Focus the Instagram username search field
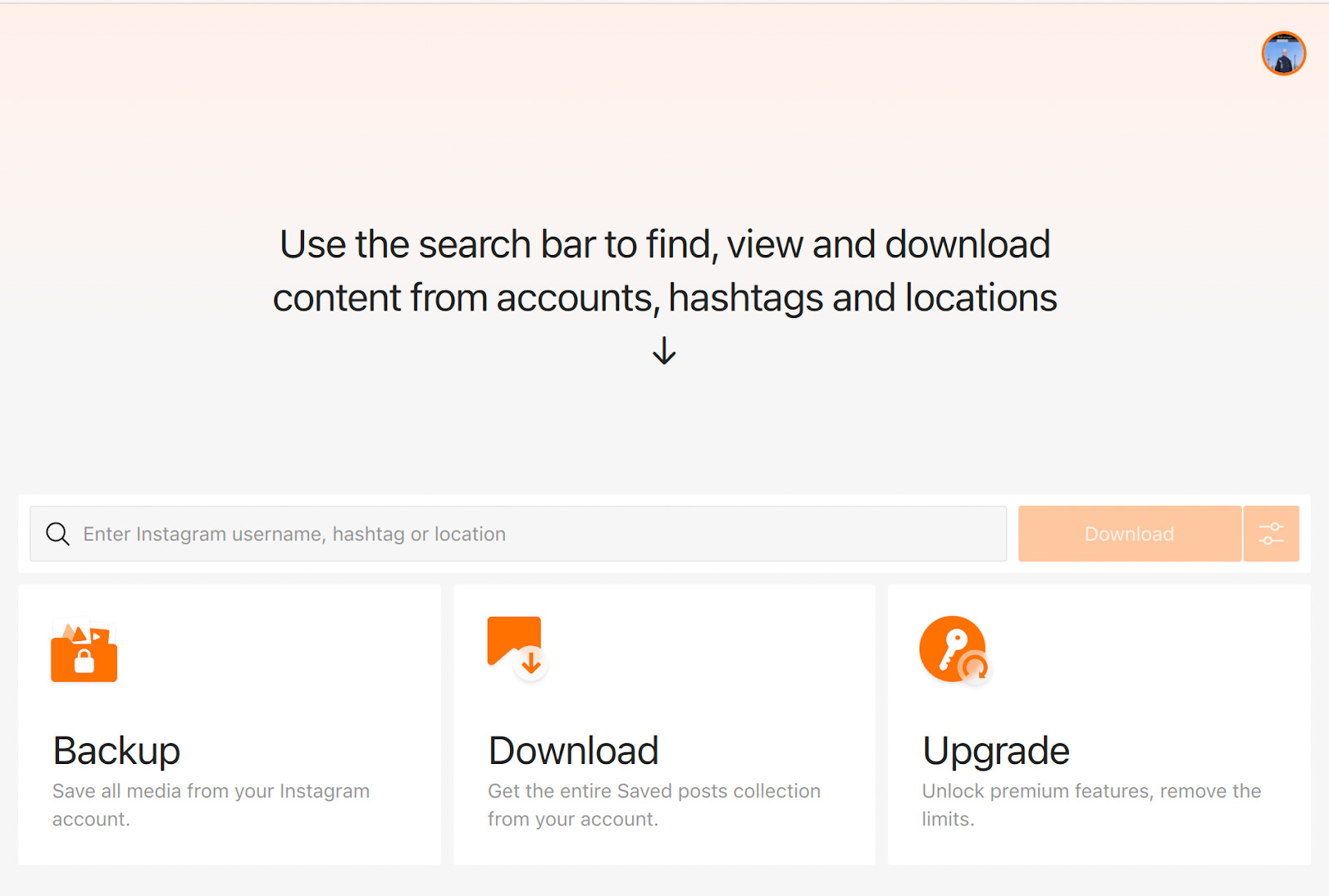The image size is (1329, 896). click(518, 534)
